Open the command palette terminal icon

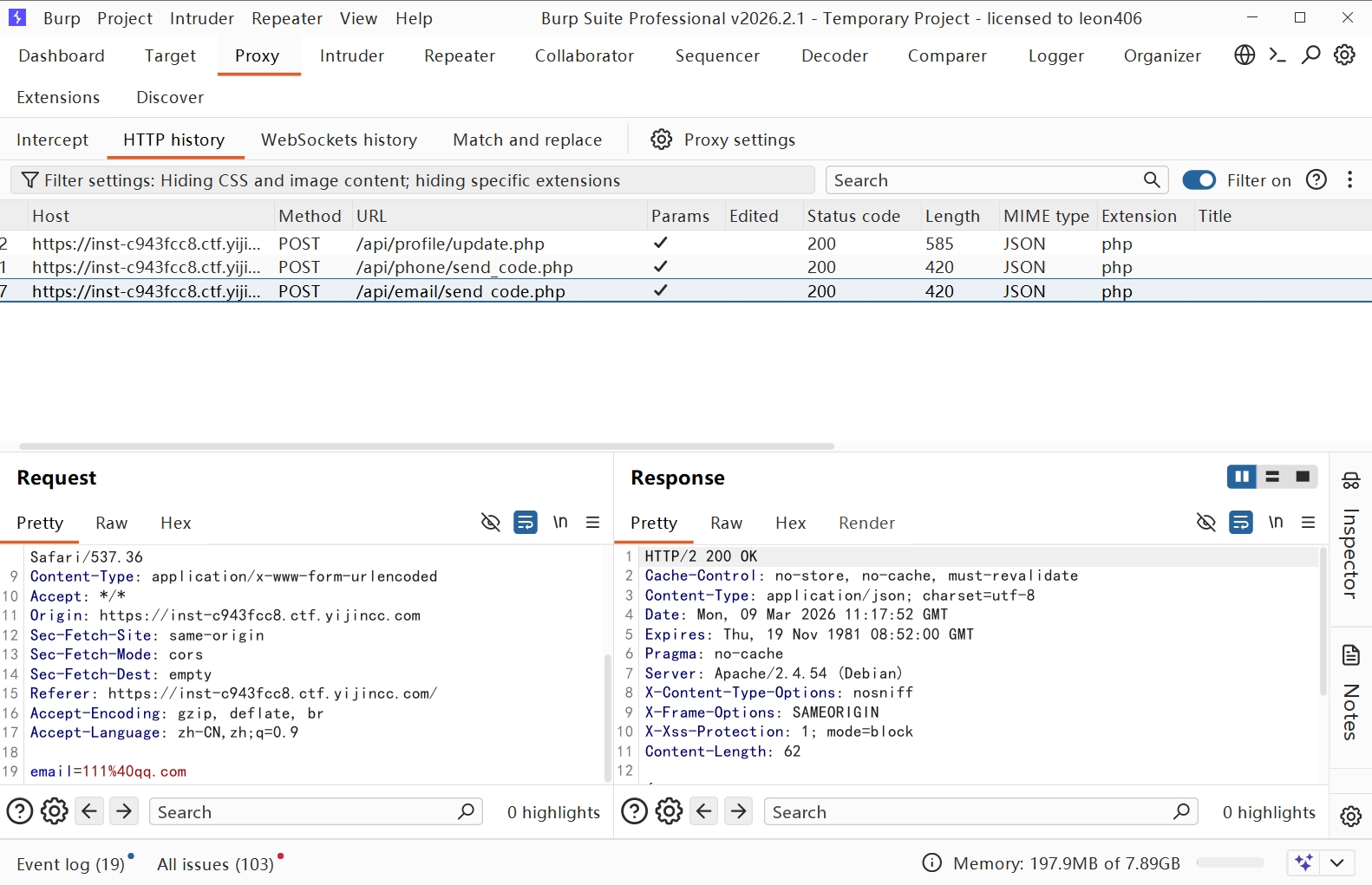pyautogui.click(x=1277, y=55)
